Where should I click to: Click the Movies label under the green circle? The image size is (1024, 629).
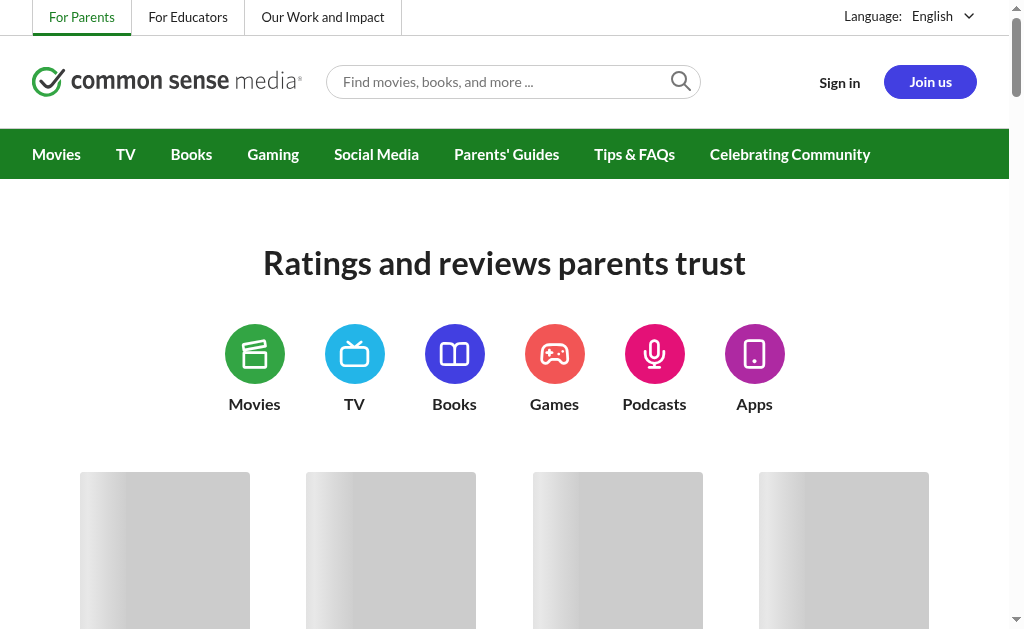pyautogui.click(x=255, y=404)
